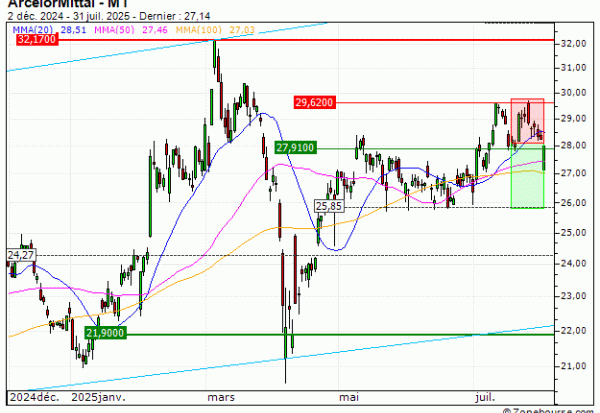Click the 31,00 price axis tick
The height and width of the screenshot is (413, 600).
point(573,68)
